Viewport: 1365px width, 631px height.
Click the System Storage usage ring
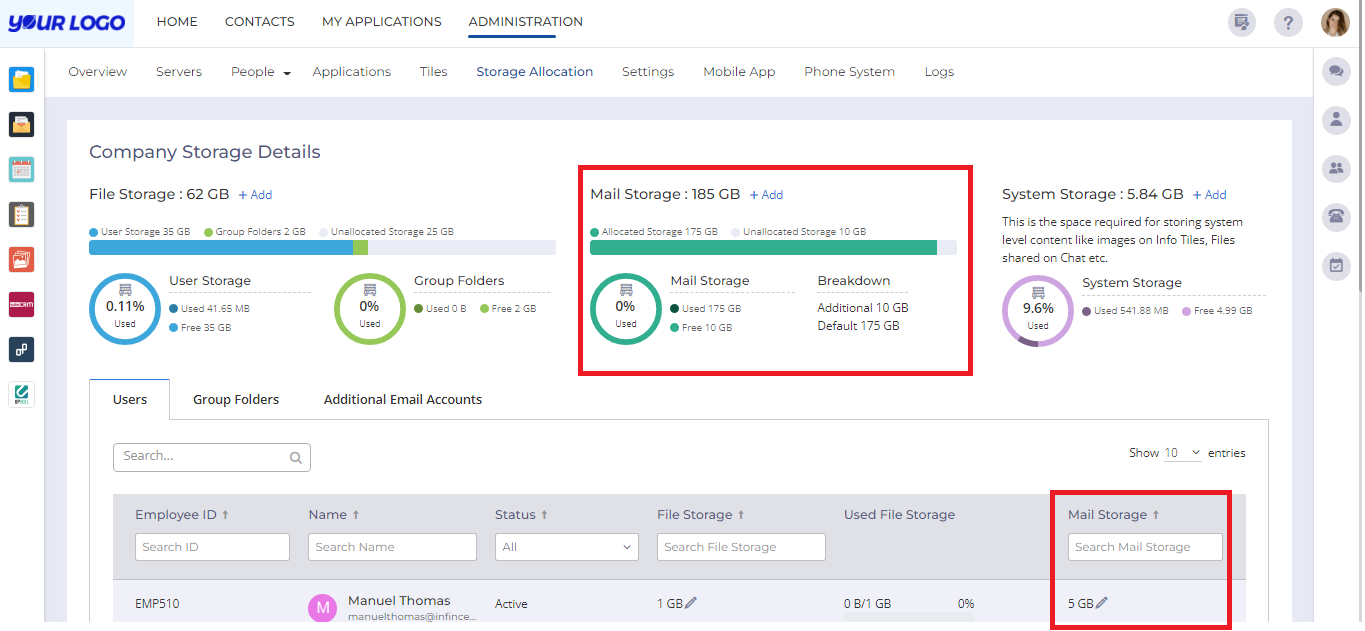(1037, 310)
